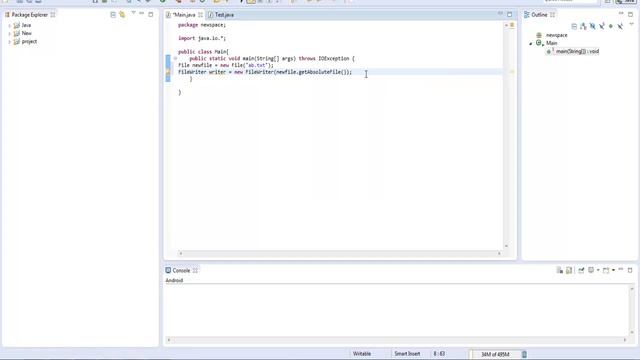Open the Outline view menu arrow
This screenshot has height=360, width=640.
631,25
